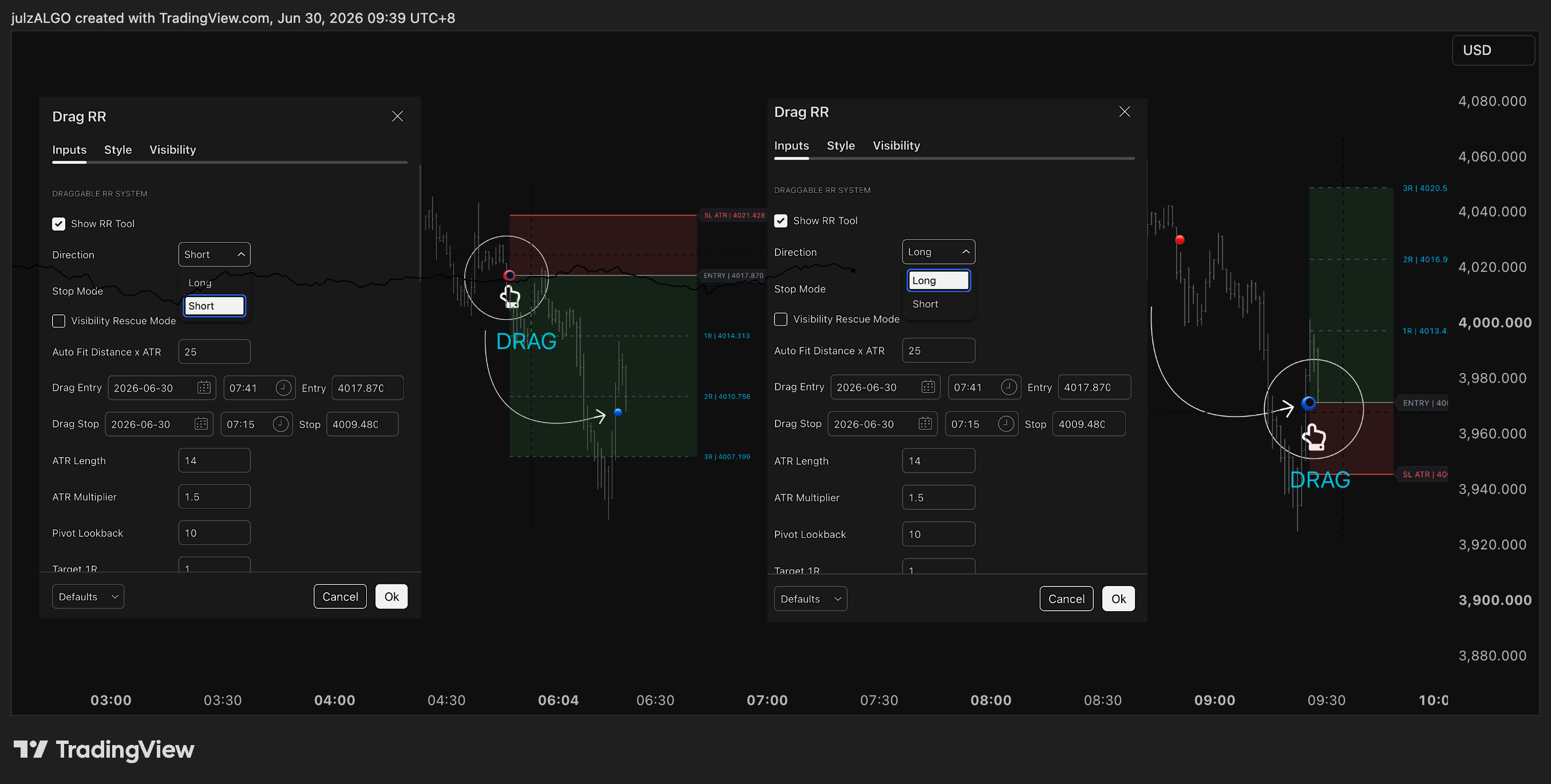Click Cancel in left Drag RR dialog
The width and height of the screenshot is (1551, 784).
(340, 596)
